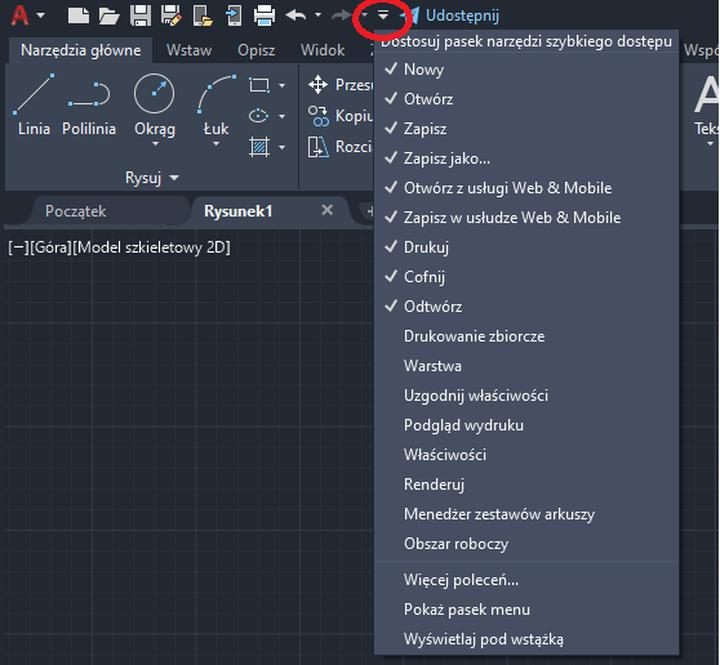Uncheck Otwórz z usługi Web & Mobile
This screenshot has width=720, height=665.
[x=527, y=188]
